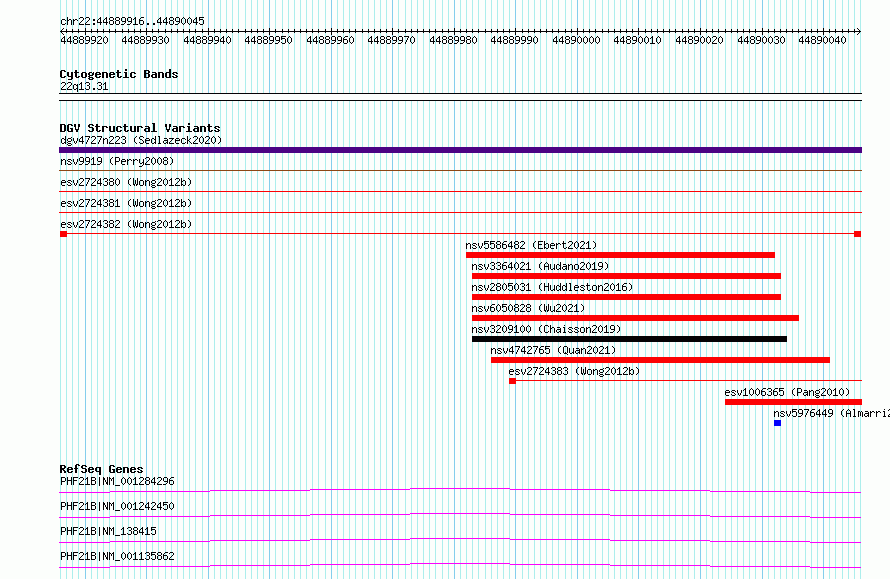Open variant nsv2805031 (Huddleston2016)
The width and height of the screenshot is (890, 579).
click(552, 287)
